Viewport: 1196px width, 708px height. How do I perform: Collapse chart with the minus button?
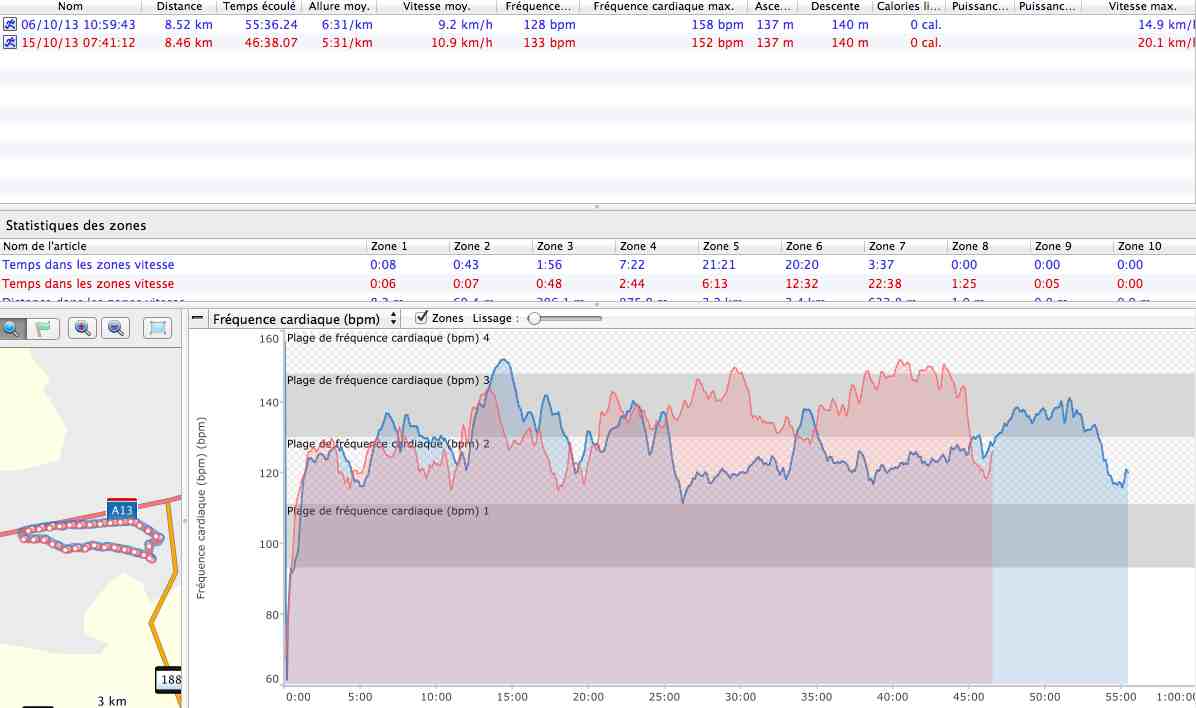198,319
